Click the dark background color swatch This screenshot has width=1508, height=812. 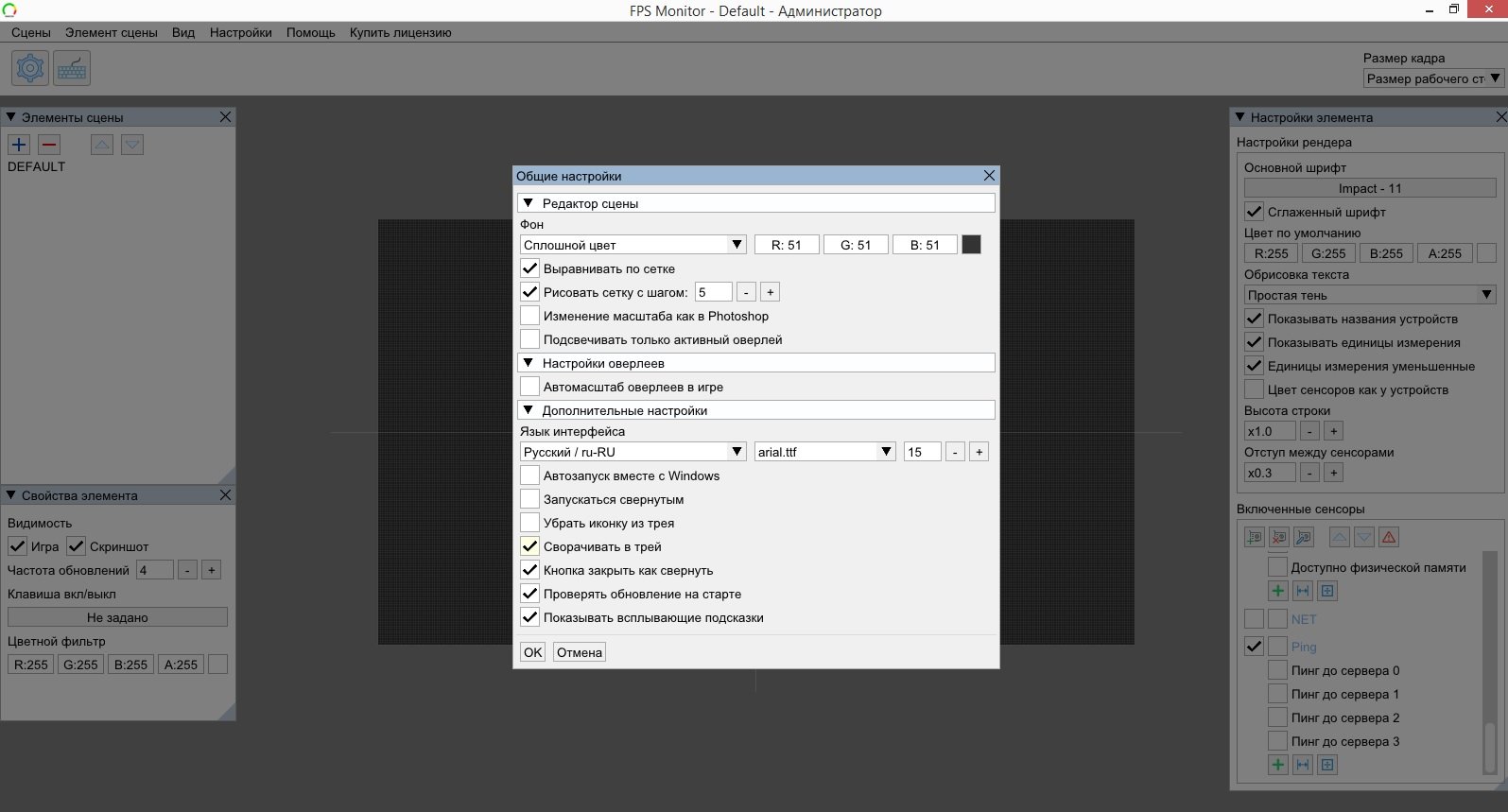(971, 245)
